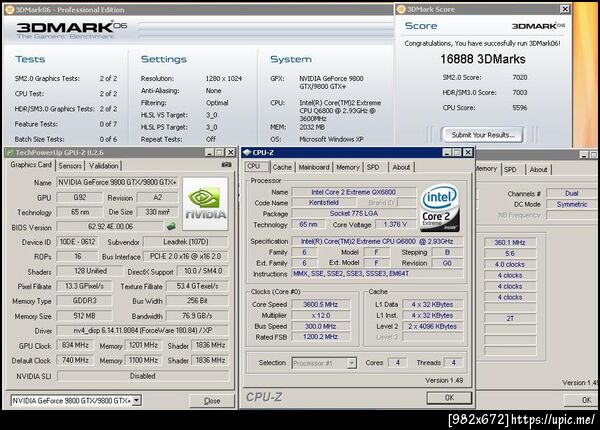Click the Instructions field in CPU-Z
The width and height of the screenshot is (600, 430).
pos(377,274)
